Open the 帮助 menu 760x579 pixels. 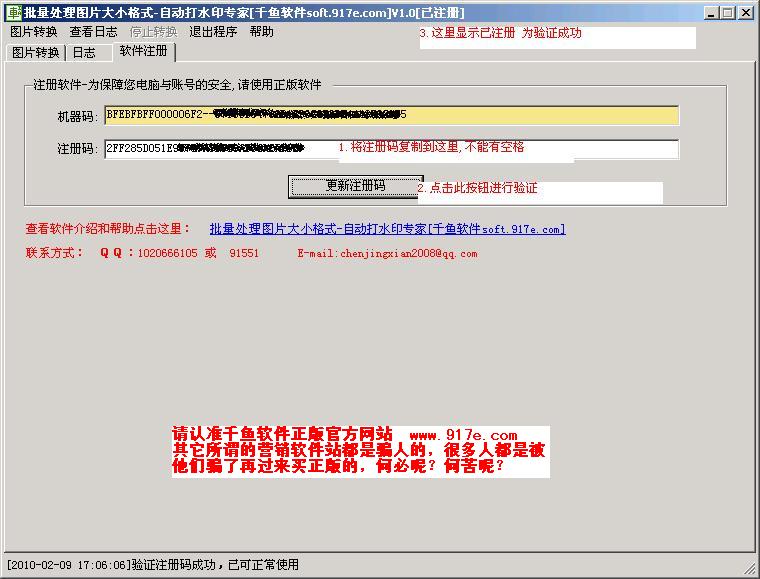(261, 32)
